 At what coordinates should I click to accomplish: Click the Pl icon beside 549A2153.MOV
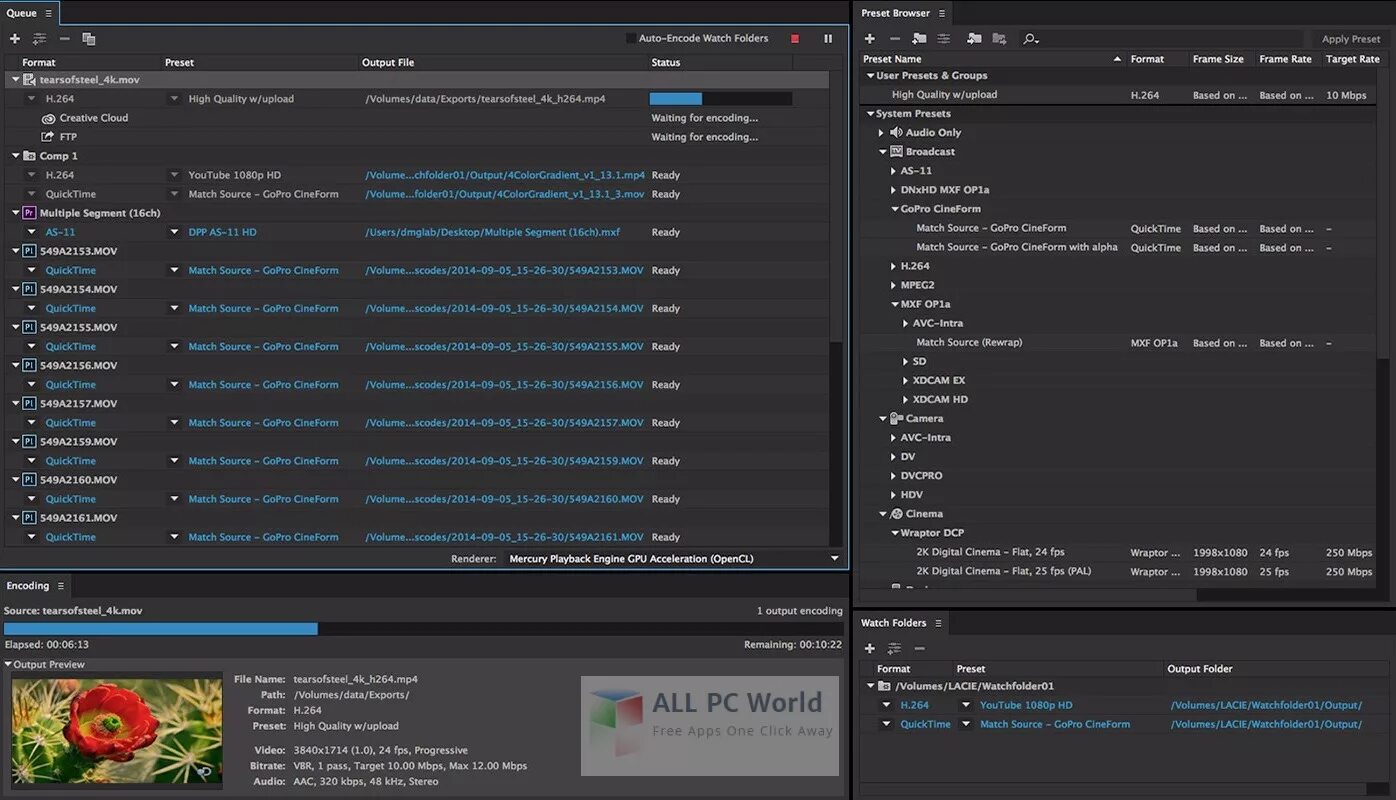coord(29,251)
